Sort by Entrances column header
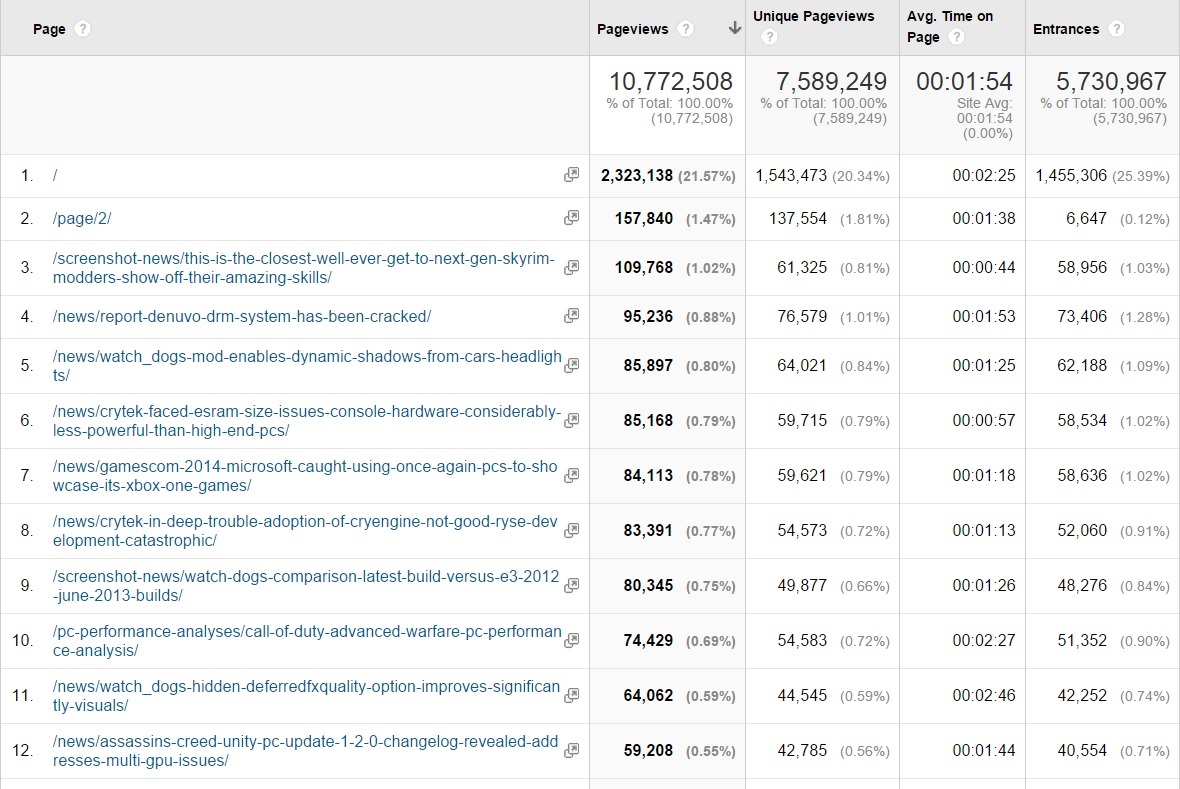The image size is (1180, 789). (1066, 29)
